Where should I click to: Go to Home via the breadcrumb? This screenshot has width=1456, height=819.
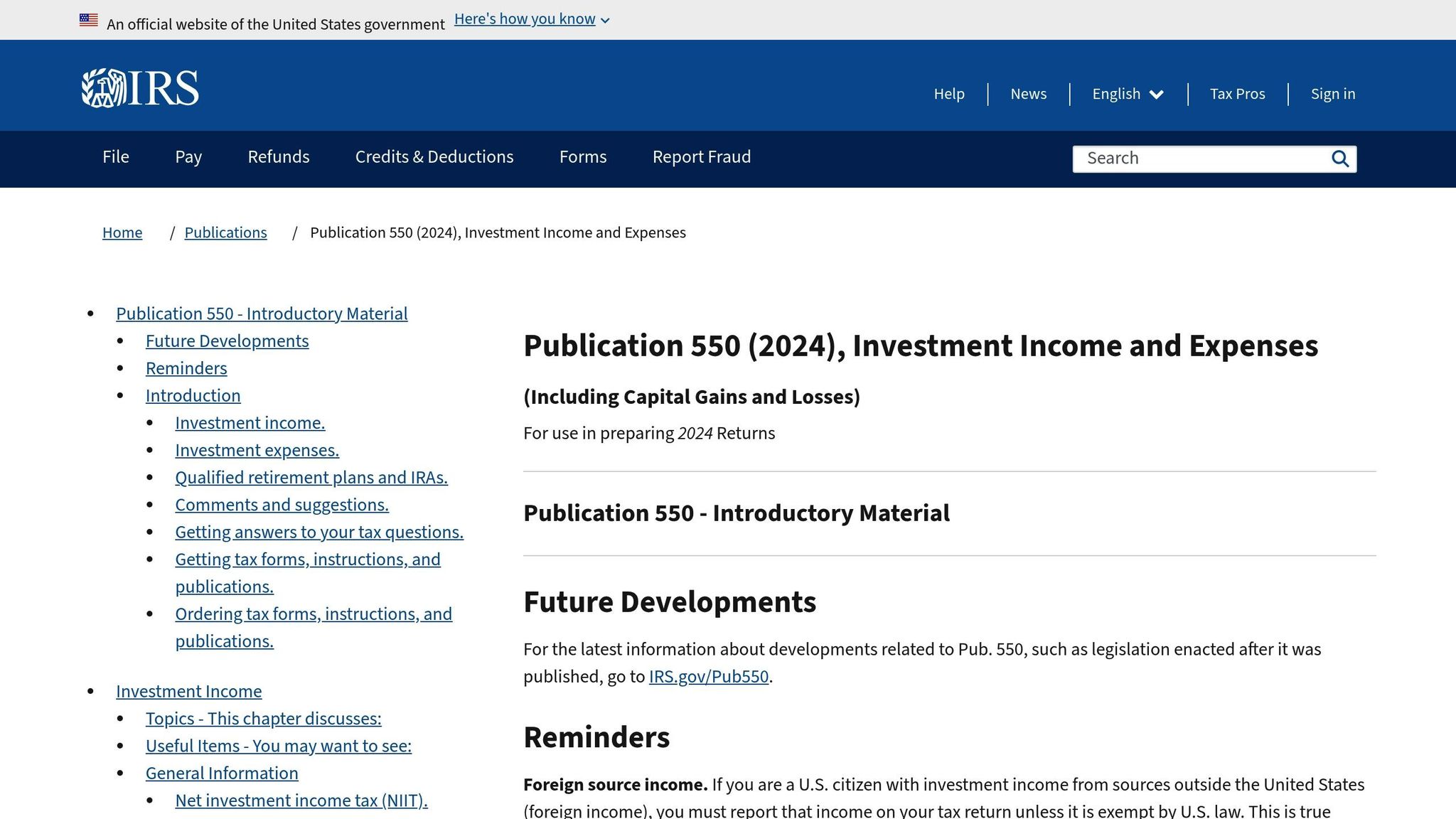122,232
